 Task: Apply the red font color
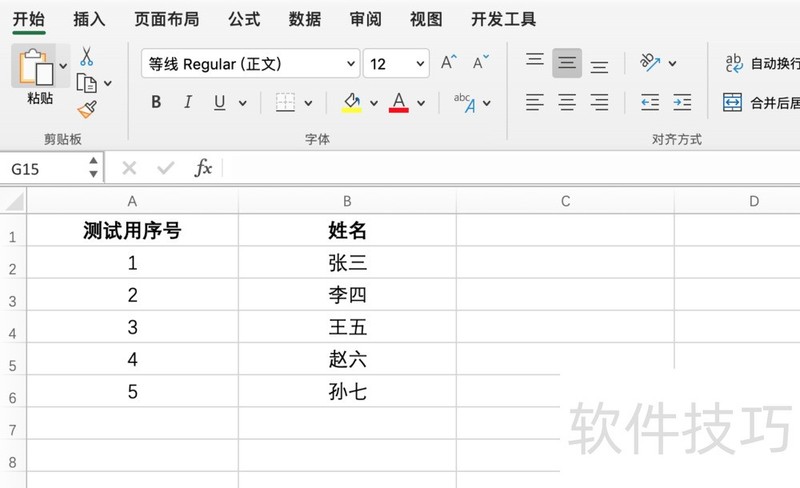(398, 103)
